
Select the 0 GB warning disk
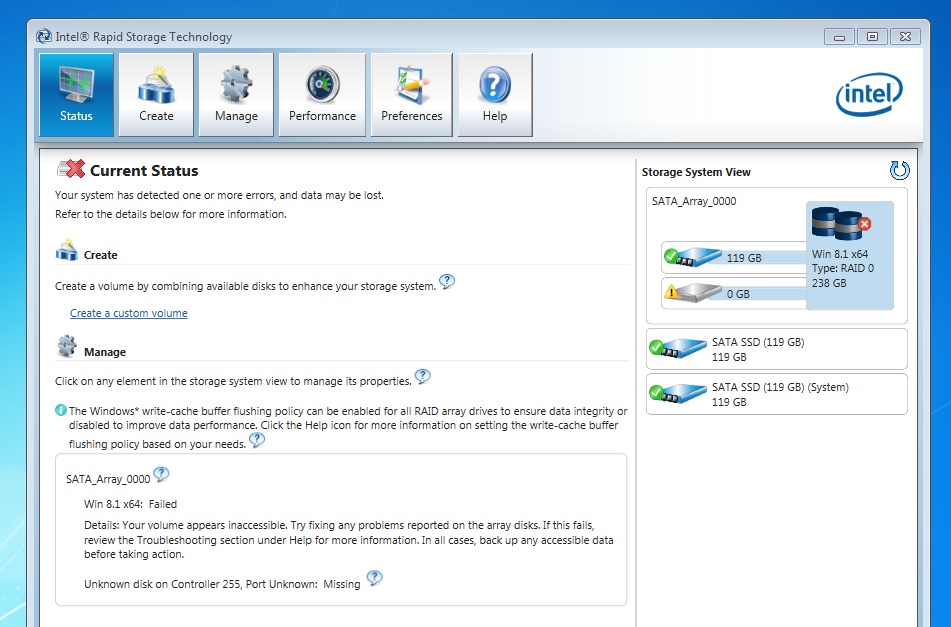(734, 293)
